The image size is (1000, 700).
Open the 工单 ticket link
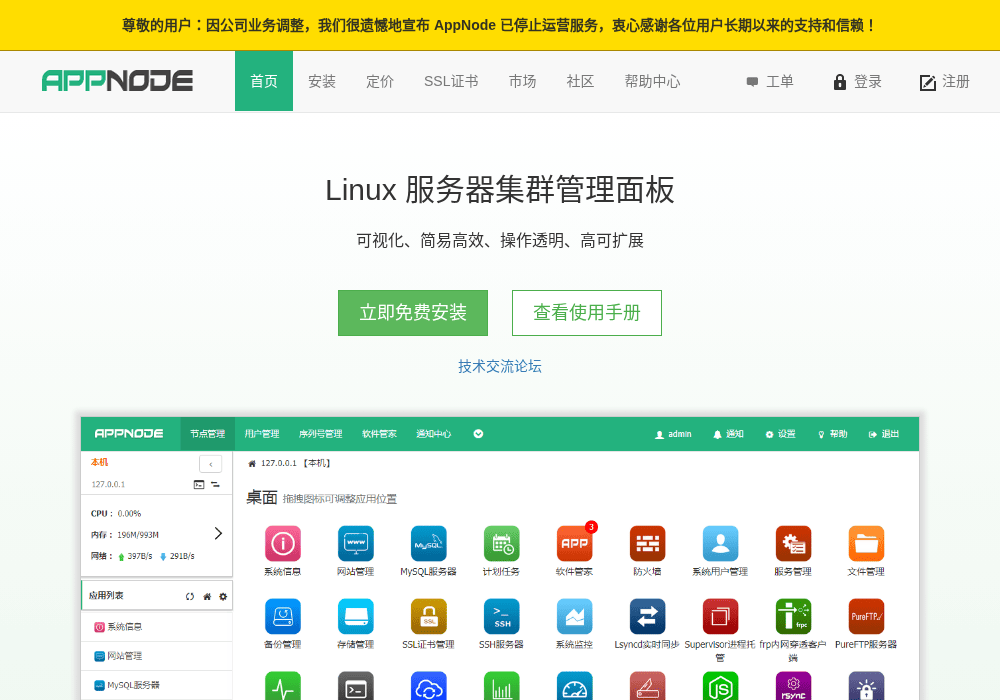tap(770, 82)
